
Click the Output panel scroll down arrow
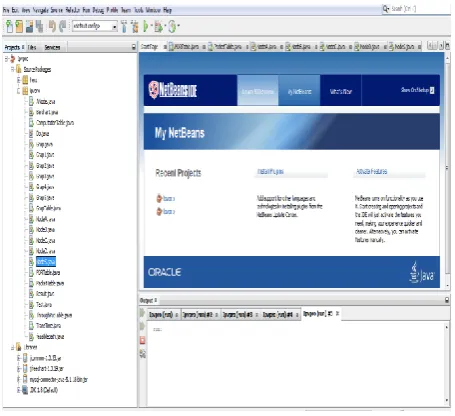(x=447, y=400)
